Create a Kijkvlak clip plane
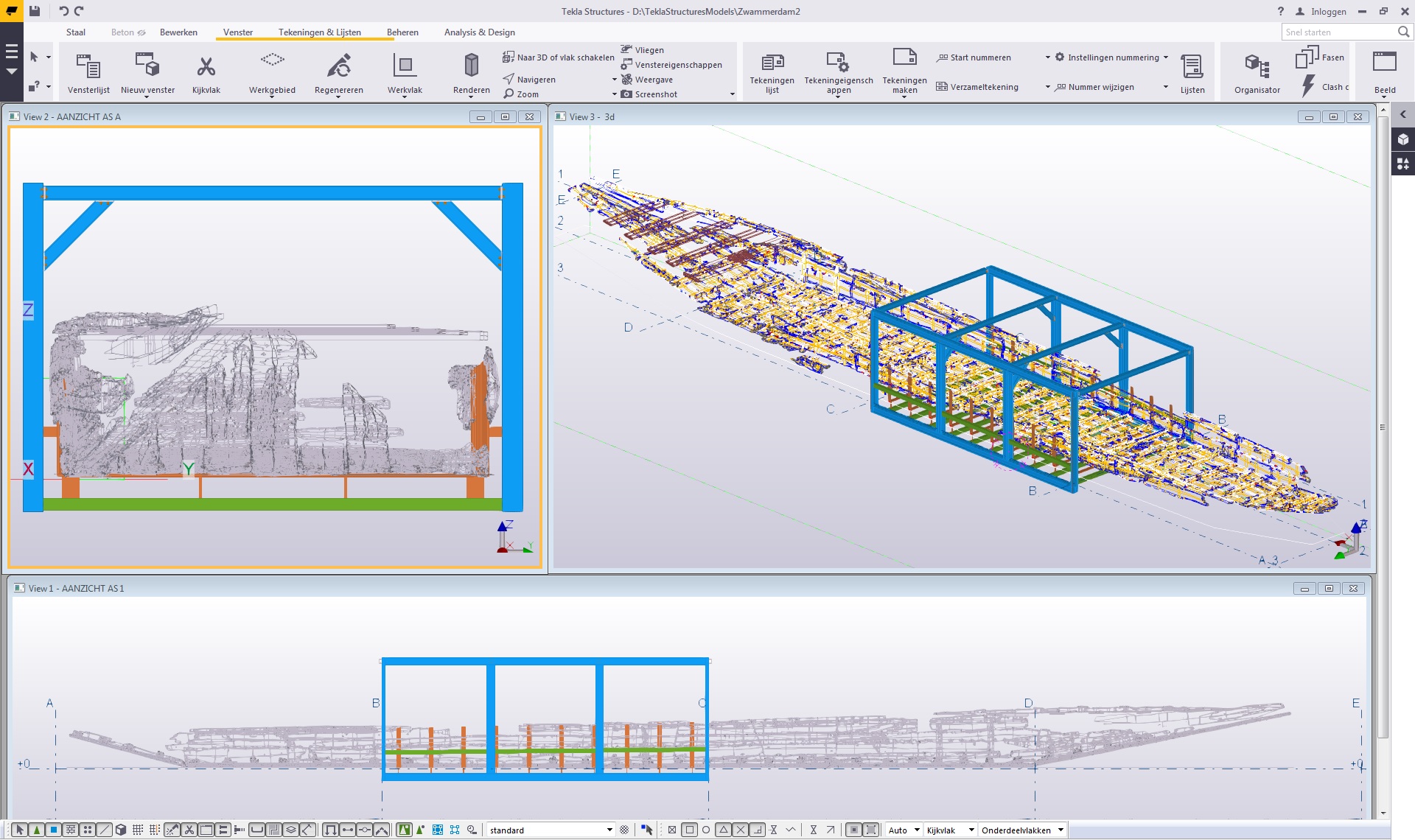Screen dimensions: 1415x840 point(206,73)
